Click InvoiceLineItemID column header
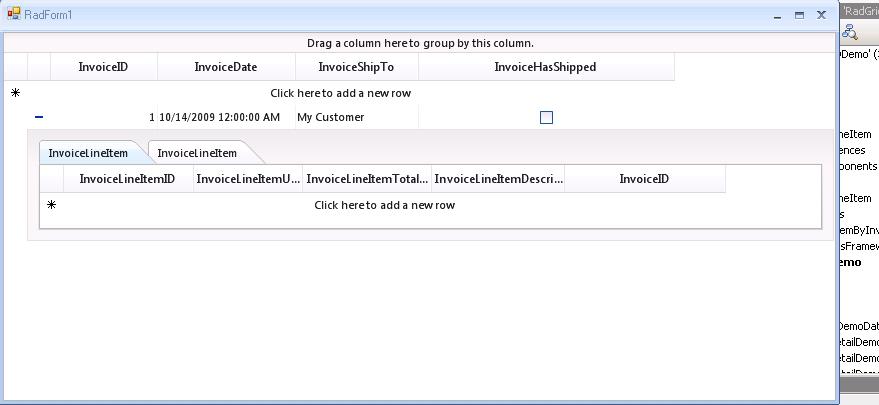 coord(128,179)
